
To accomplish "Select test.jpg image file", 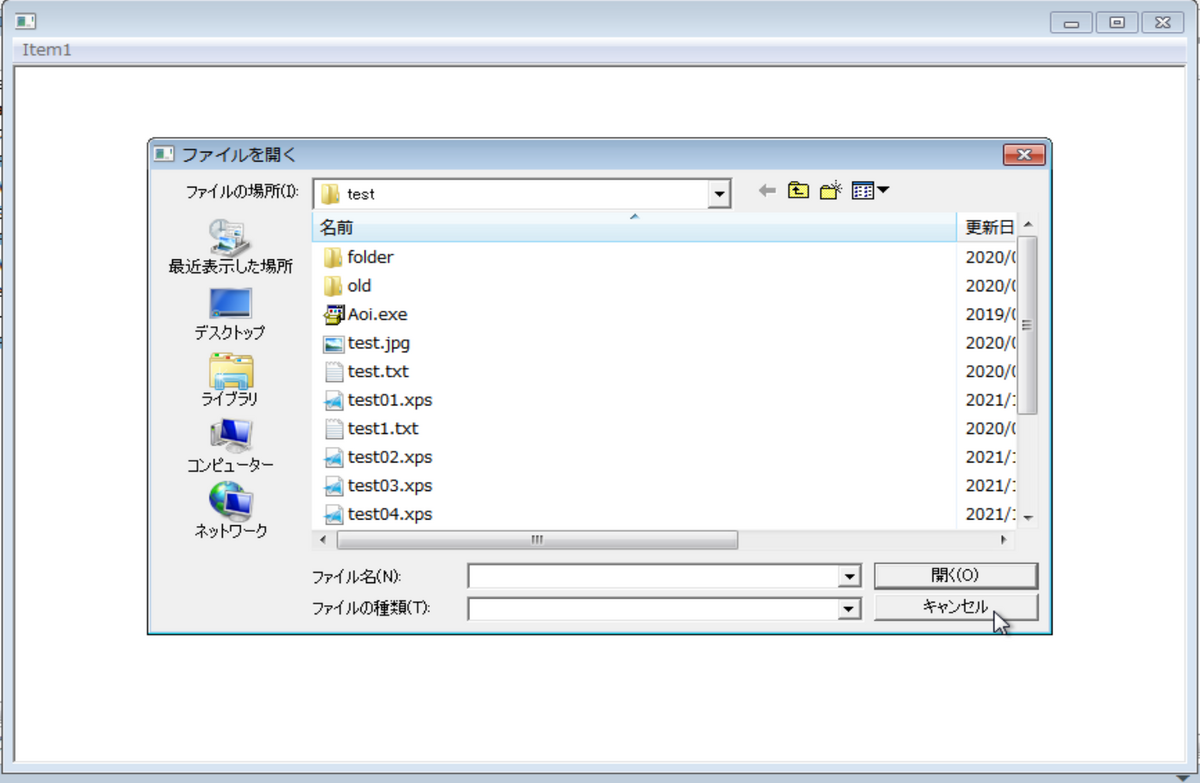I will pyautogui.click(x=367, y=343).
